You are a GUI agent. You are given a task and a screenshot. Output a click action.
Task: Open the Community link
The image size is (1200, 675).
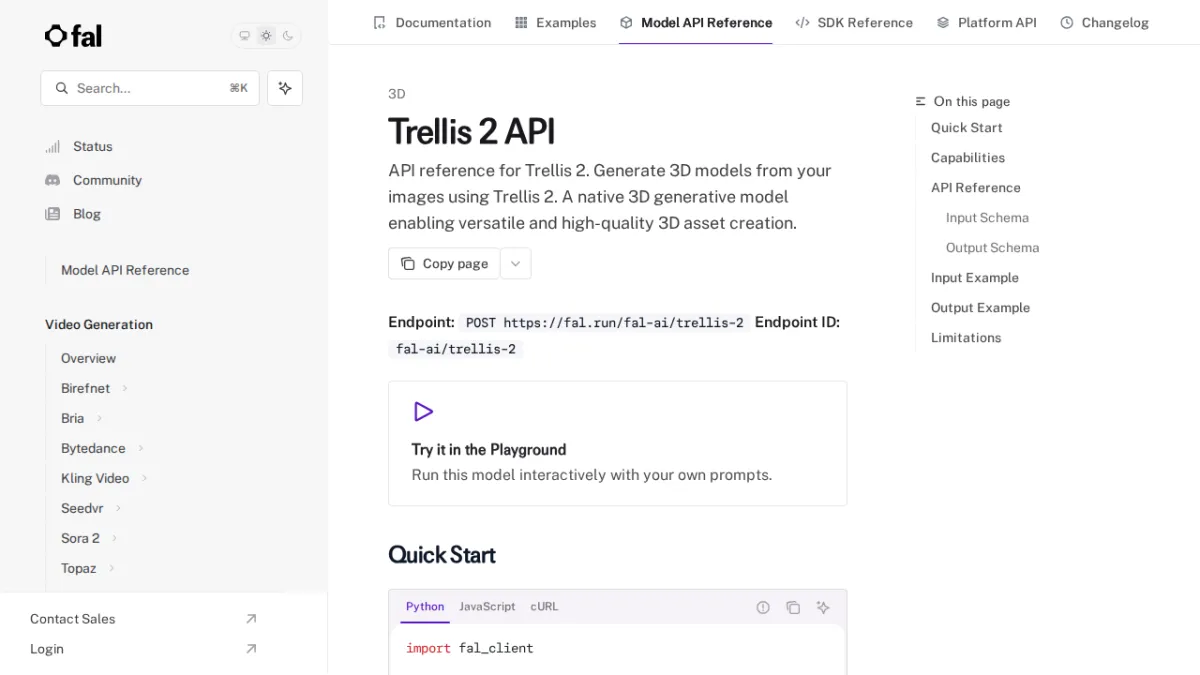(107, 180)
